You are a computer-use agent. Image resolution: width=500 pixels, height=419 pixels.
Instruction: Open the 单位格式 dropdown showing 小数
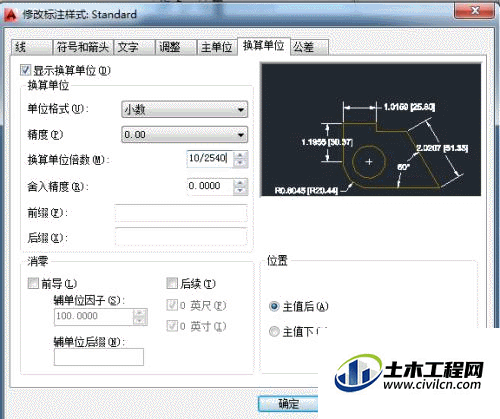pyautogui.click(x=184, y=109)
